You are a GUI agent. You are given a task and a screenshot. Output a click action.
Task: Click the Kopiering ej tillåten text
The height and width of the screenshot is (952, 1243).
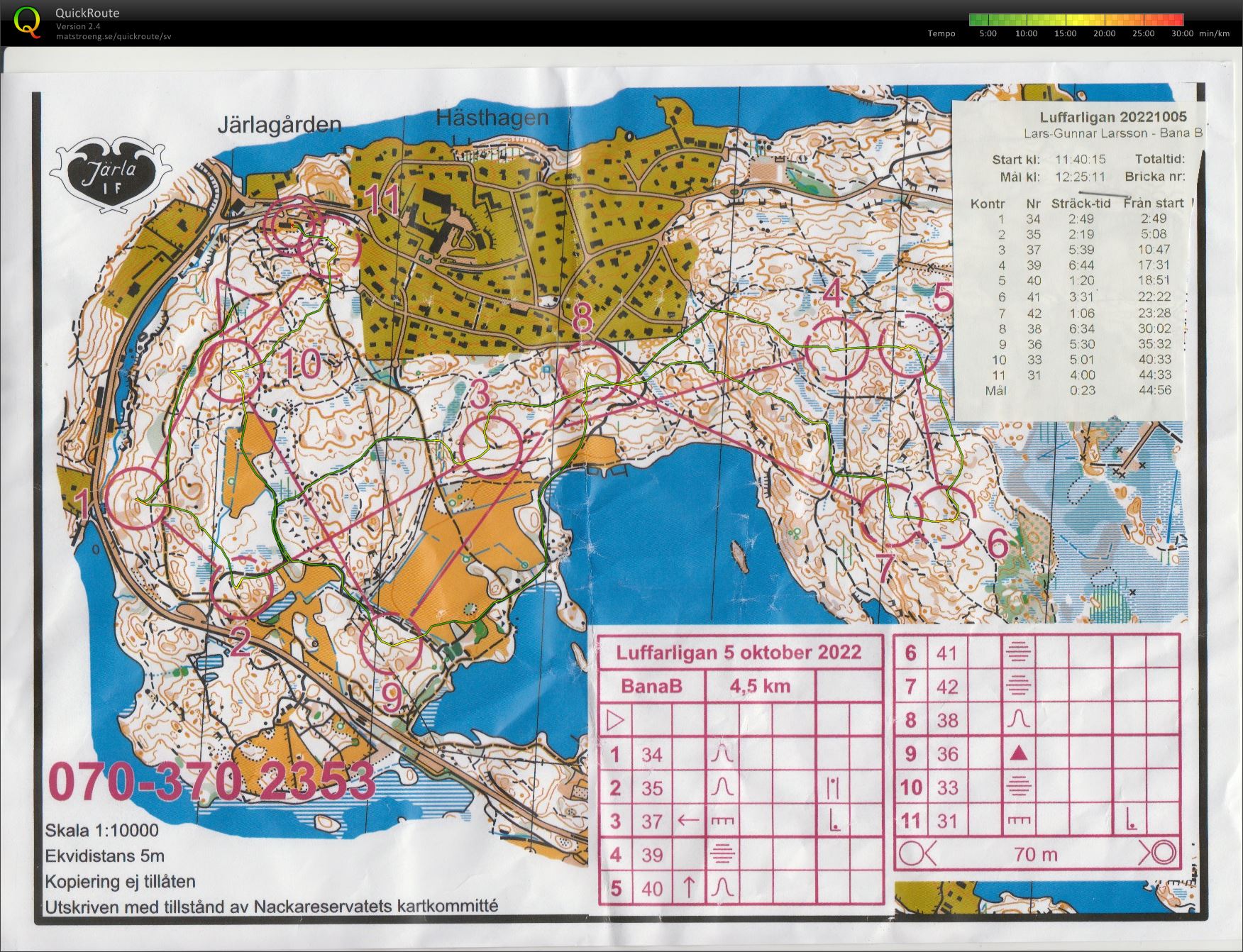pos(120,882)
